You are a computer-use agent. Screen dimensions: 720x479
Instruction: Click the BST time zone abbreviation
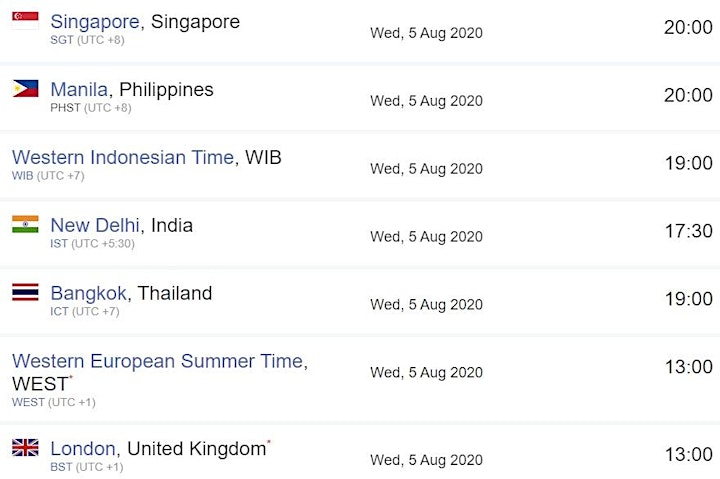(61, 467)
